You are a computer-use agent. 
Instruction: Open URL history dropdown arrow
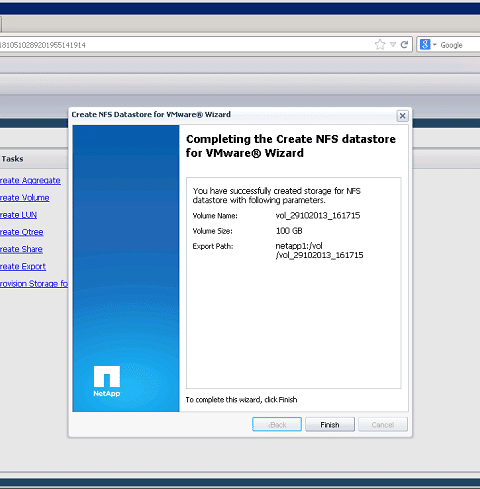pos(393,44)
